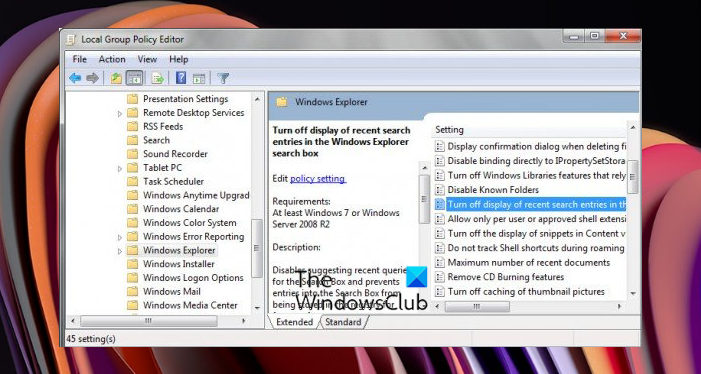Open the blue Help toolbar icon
The width and height of the screenshot is (701, 374).
181,78
